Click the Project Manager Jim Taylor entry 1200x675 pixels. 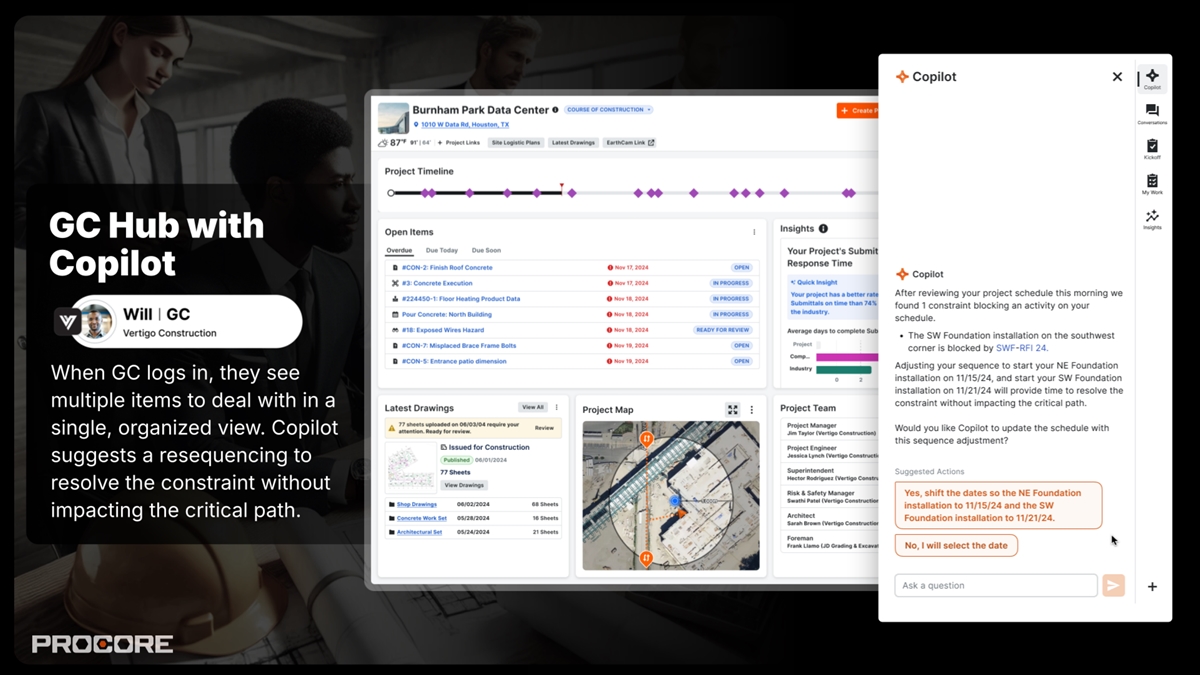pos(831,429)
